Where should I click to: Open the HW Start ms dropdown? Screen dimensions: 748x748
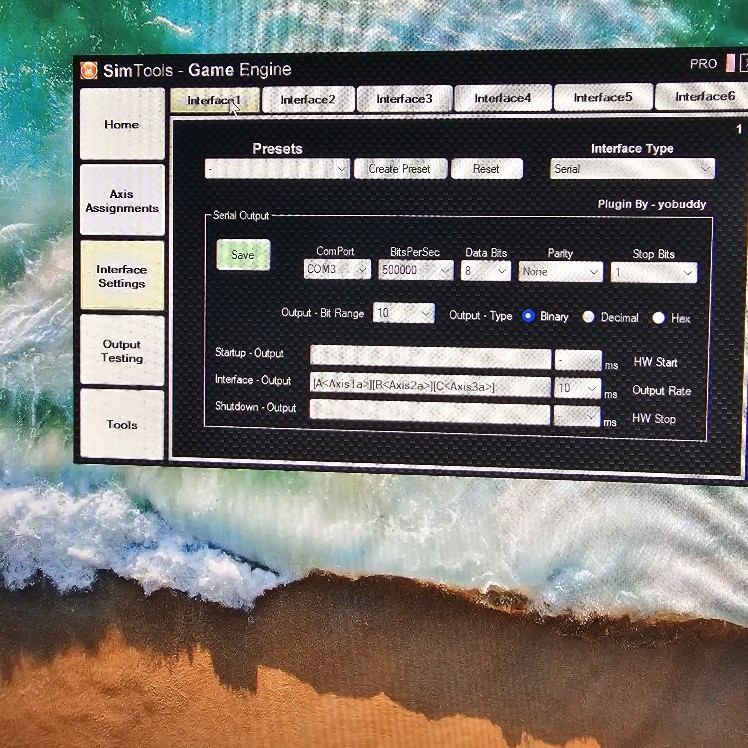click(578, 361)
